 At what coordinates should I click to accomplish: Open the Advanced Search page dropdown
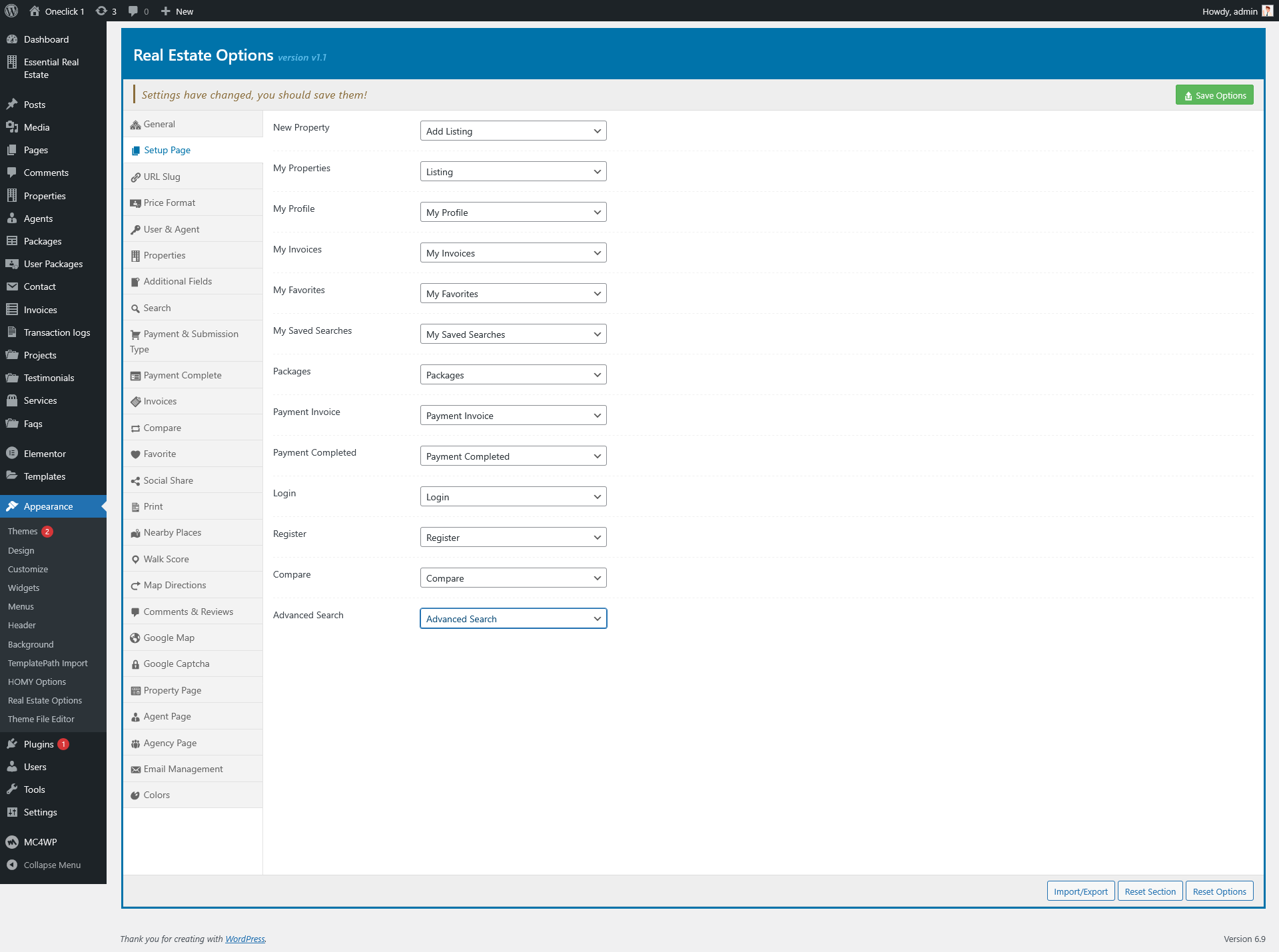(x=513, y=618)
